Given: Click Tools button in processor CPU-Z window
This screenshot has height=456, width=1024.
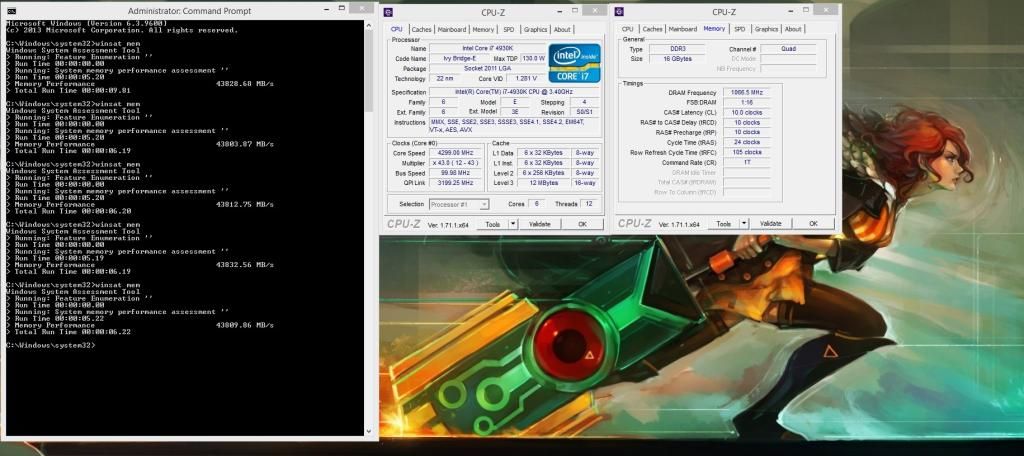Looking at the screenshot, I should click(x=493, y=224).
